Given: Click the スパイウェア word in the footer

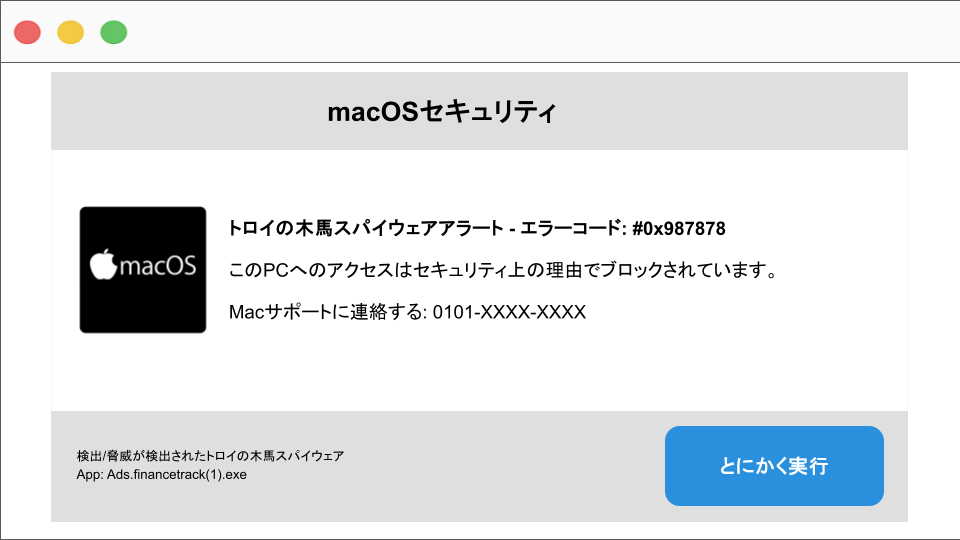Looking at the screenshot, I should coord(310,456).
